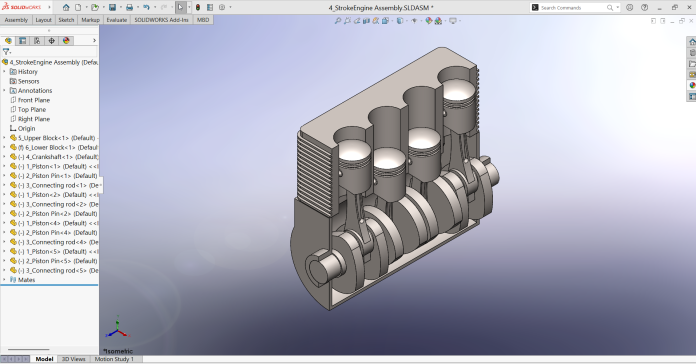This screenshot has height=364, width=696.
Task: Activate the Select cursor tool
Action: click(x=180, y=8)
